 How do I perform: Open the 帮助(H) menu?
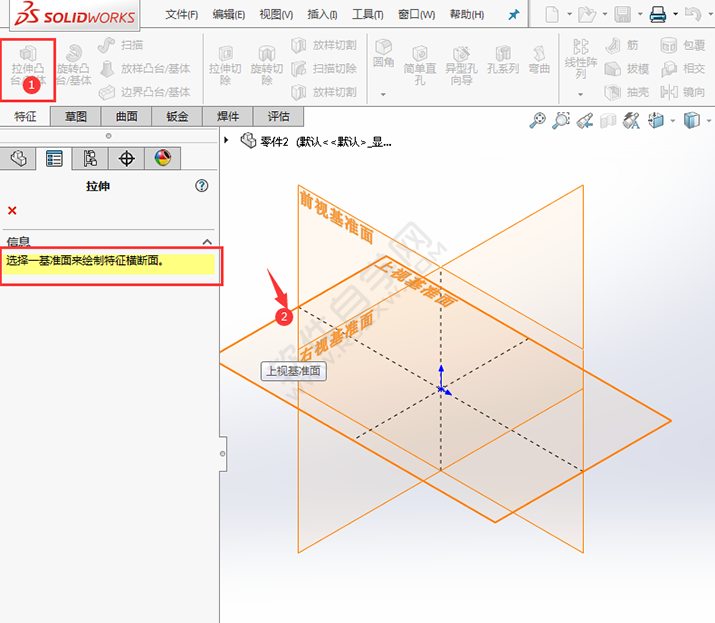click(467, 15)
